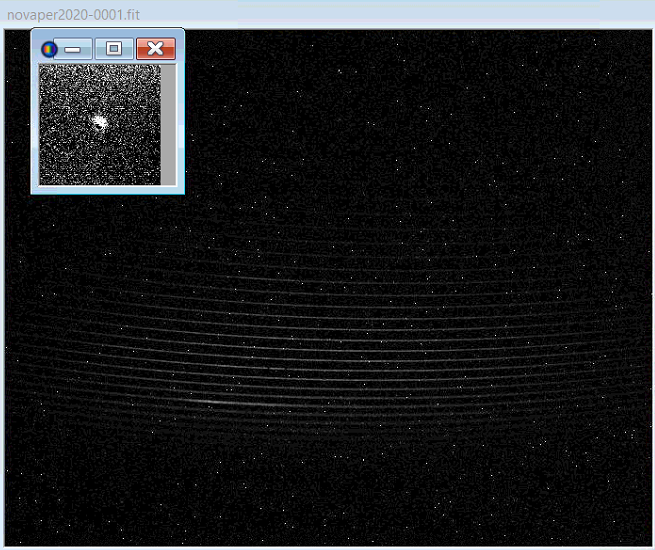
Task: Click the novaper2020-0001.fit title text
Action: (74, 15)
